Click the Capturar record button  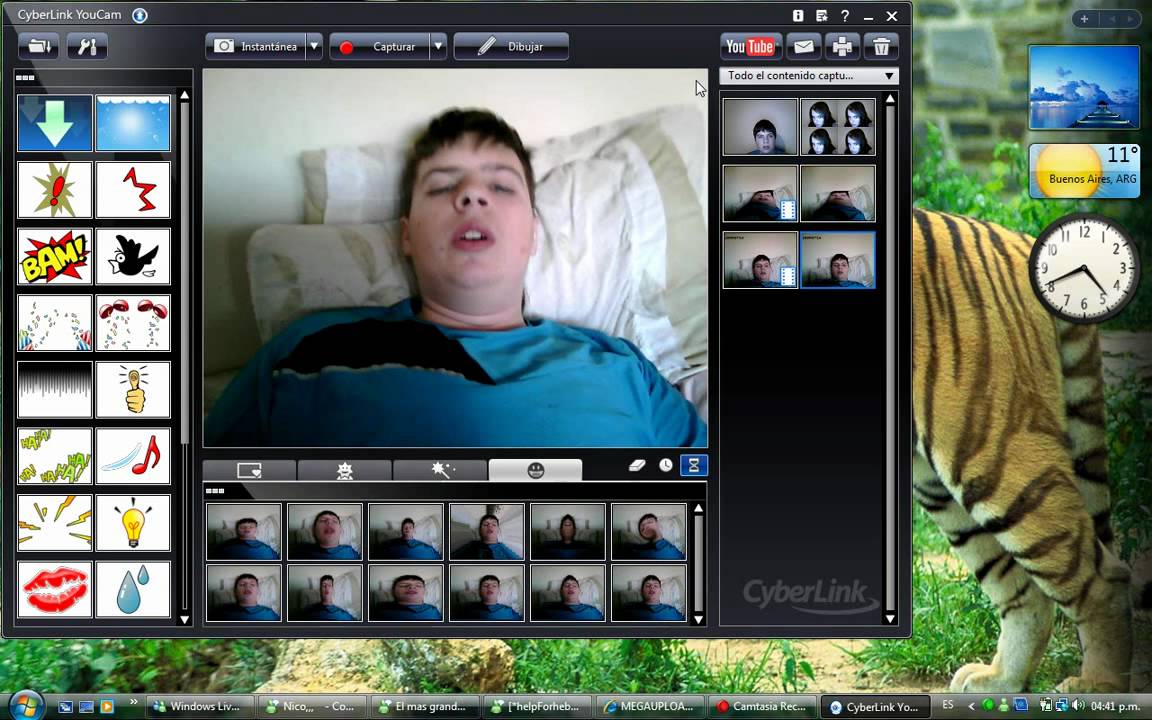pyautogui.click(x=378, y=46)
